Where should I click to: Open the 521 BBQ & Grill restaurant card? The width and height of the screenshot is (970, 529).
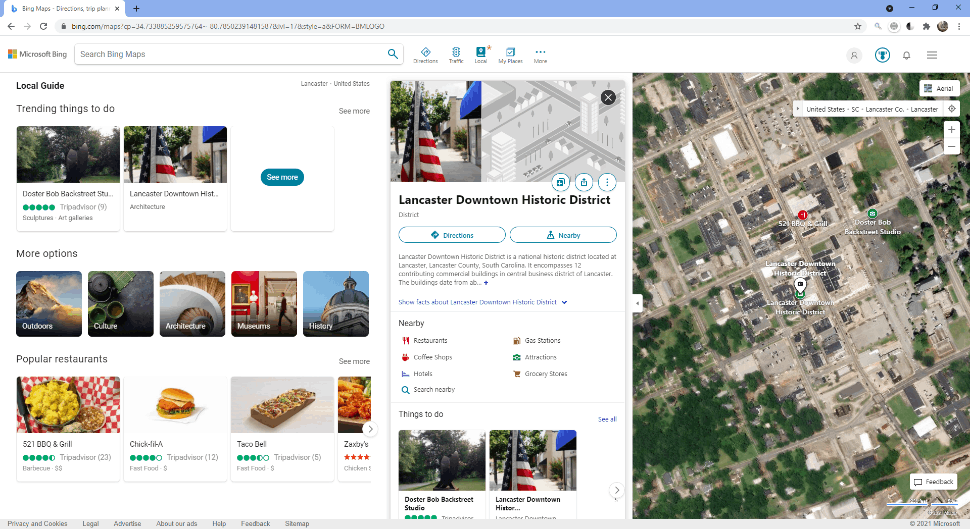(68, 428)
